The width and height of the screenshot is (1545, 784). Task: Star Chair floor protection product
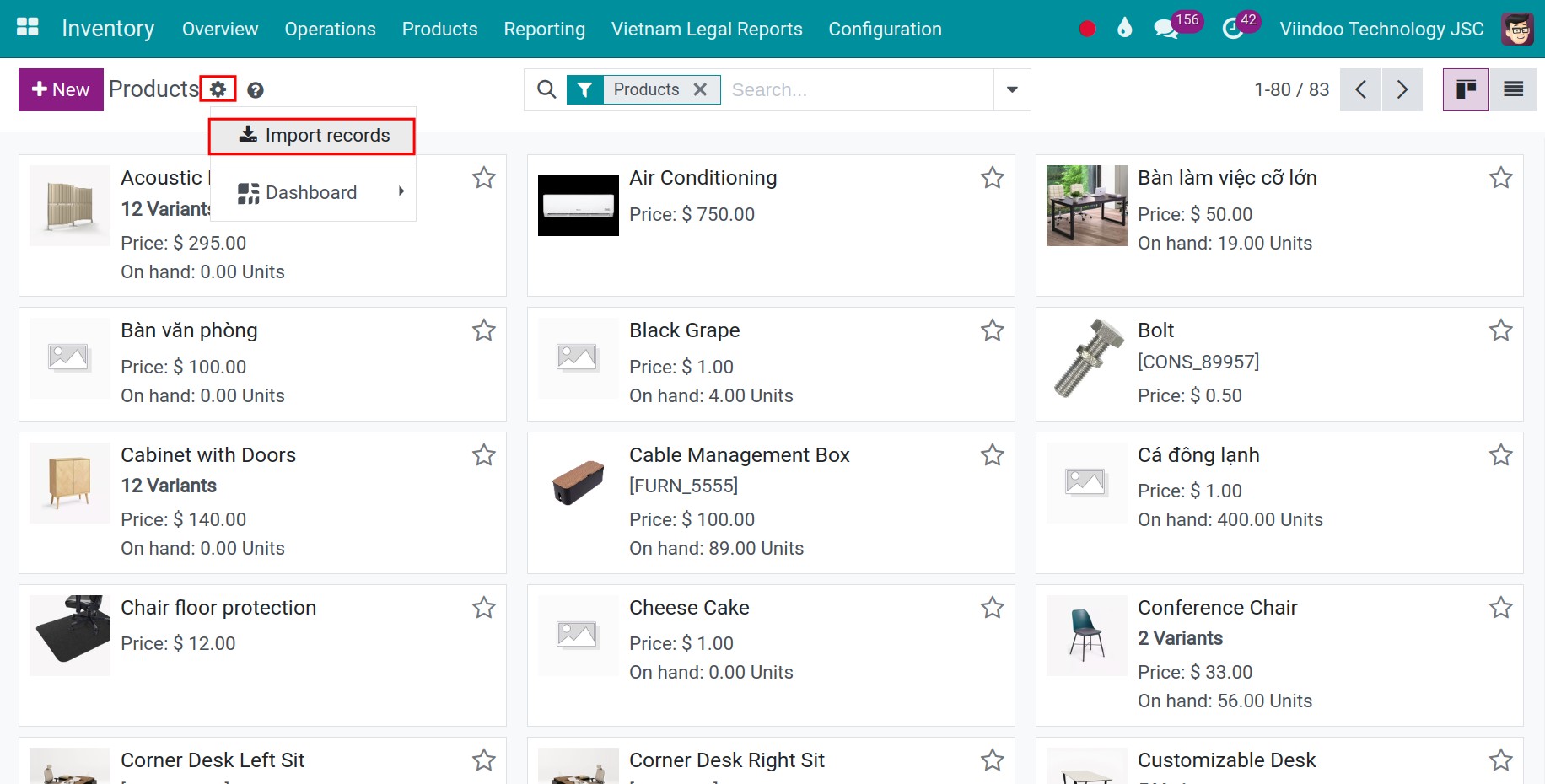pyautogui.click(x=484, y=608)
